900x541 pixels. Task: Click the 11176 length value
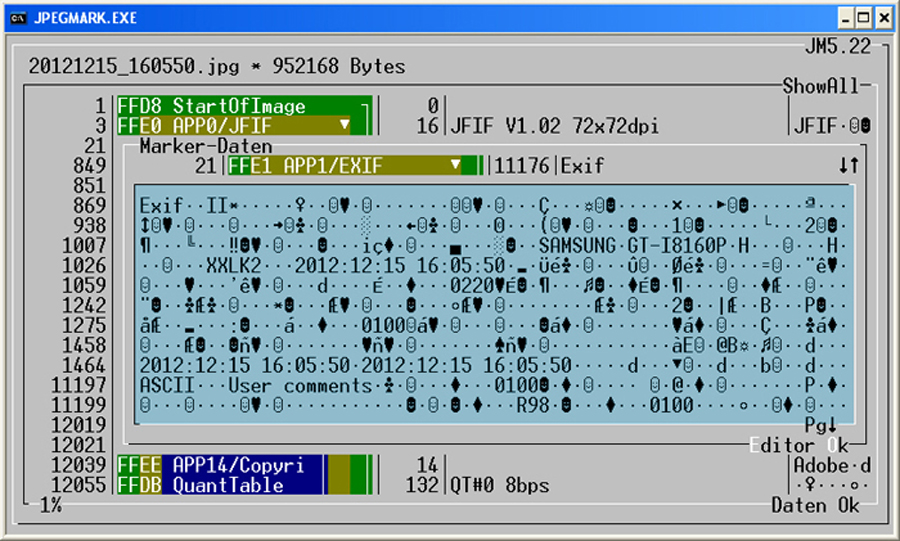click(x=522, y=166)
